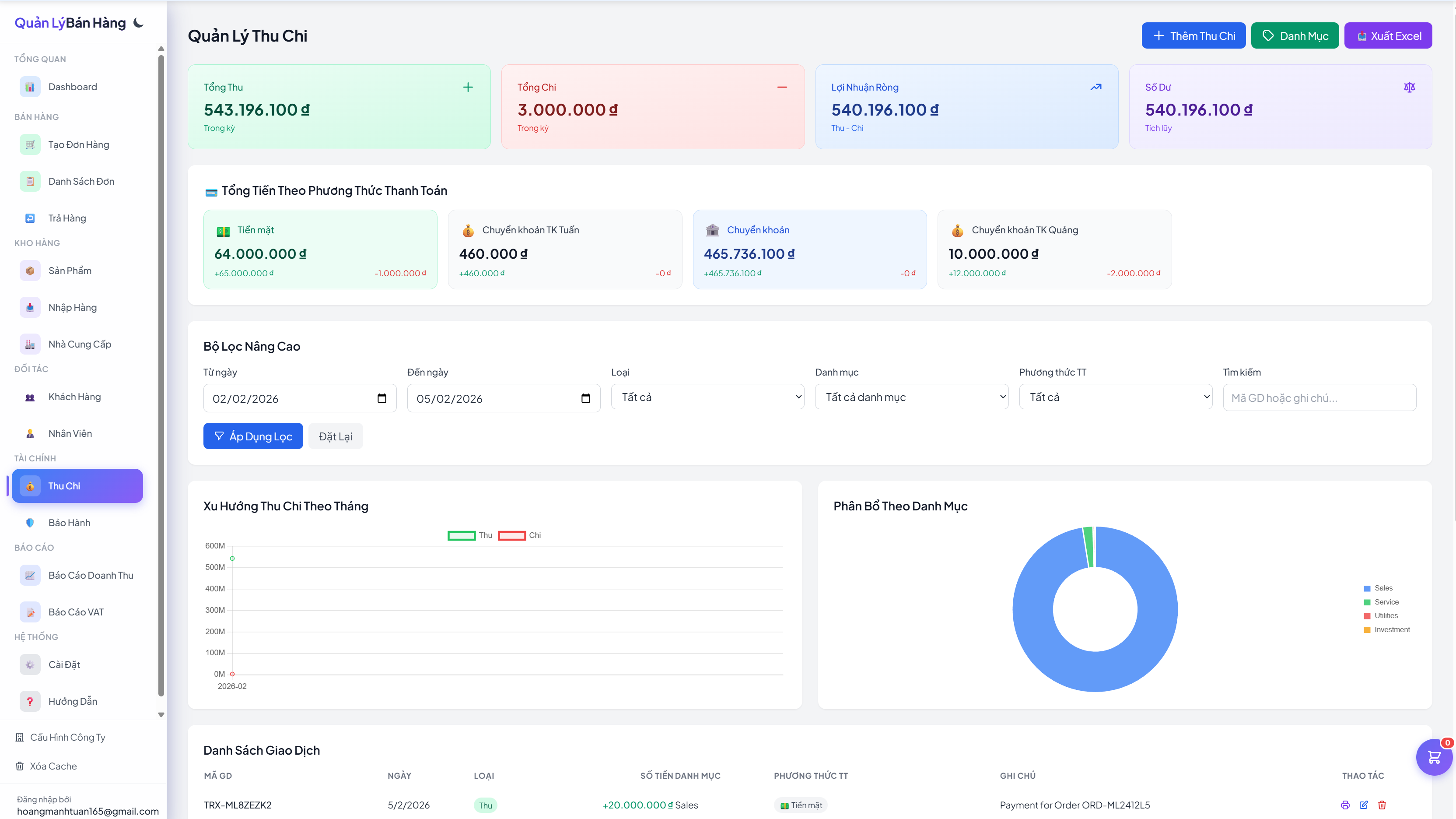Image resolution: width=1456 pixels, height=819 pixels.
Task: Expand the Danh mục dropdown
Action: tap(911, 397)
